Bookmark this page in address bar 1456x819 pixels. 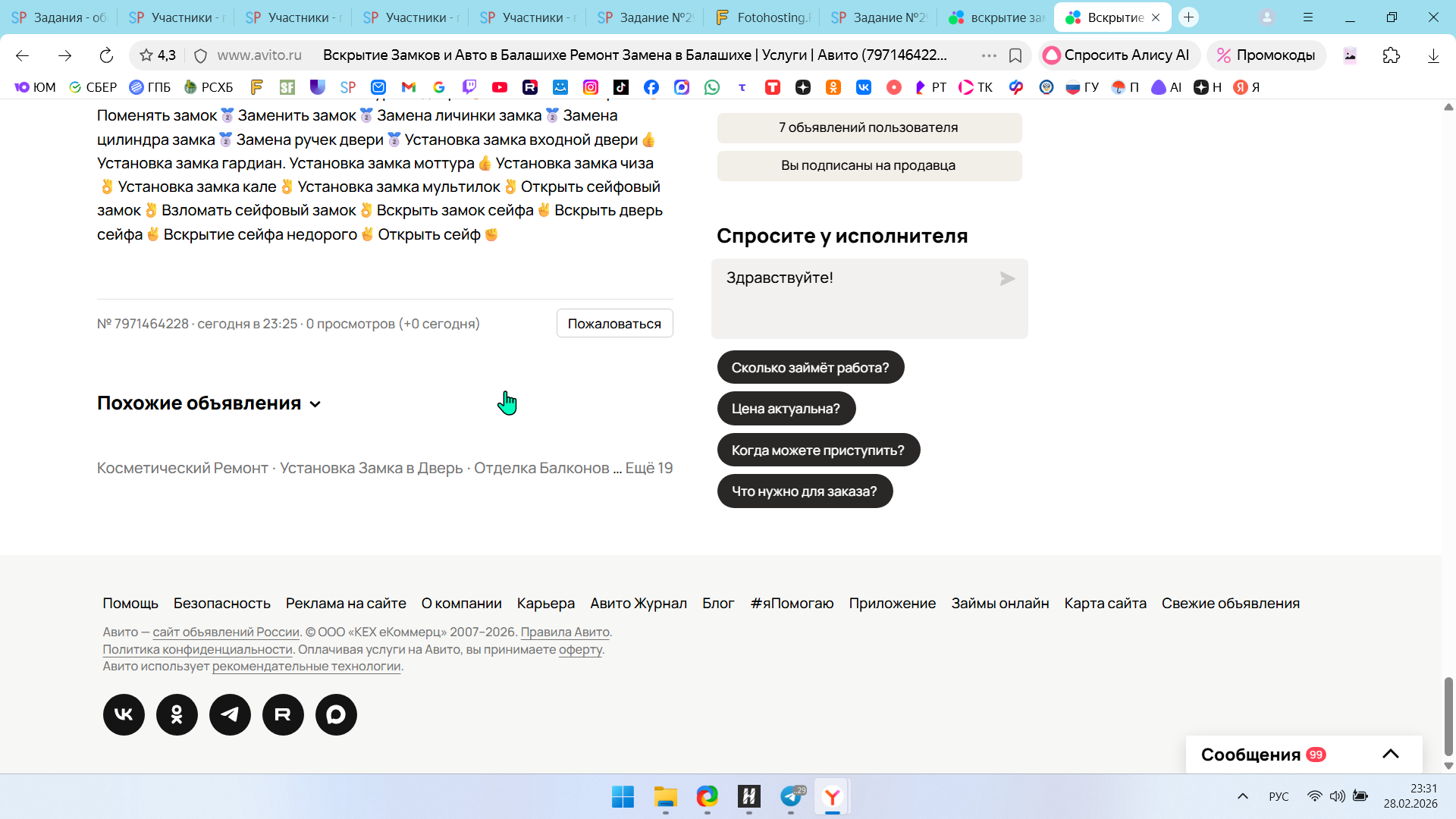tap(1015, 55)
